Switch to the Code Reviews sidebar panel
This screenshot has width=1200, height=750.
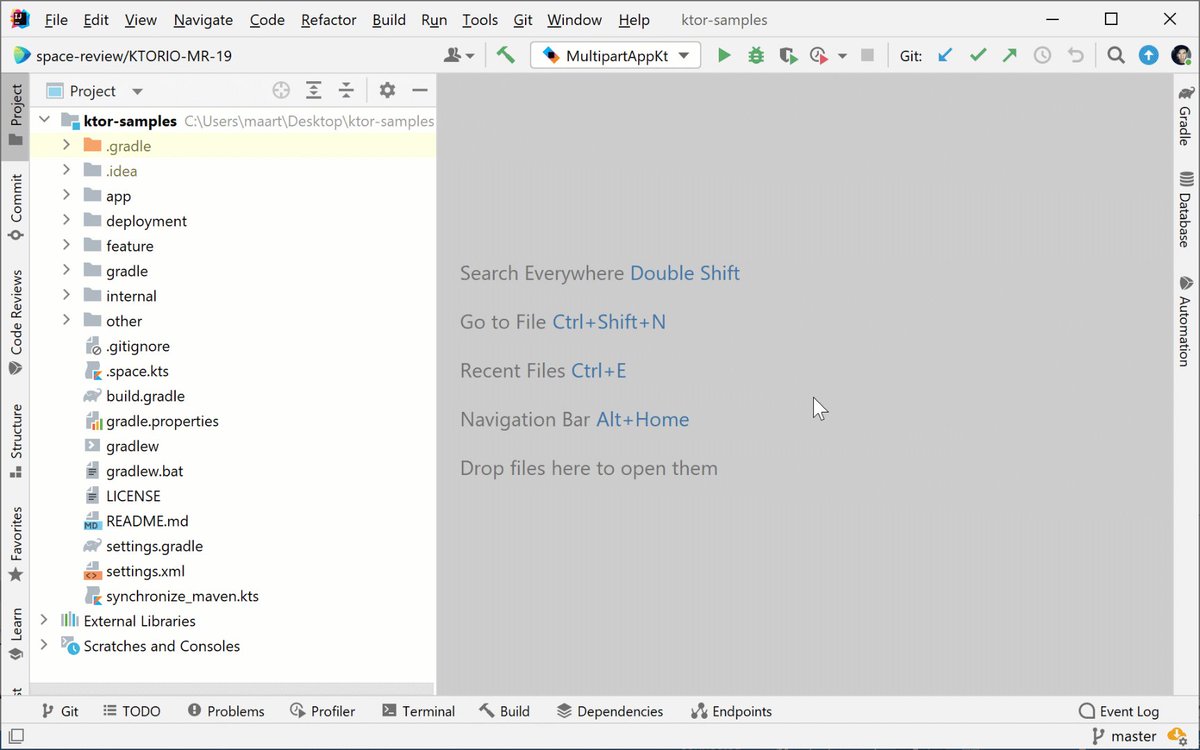[x=15, y=320]
